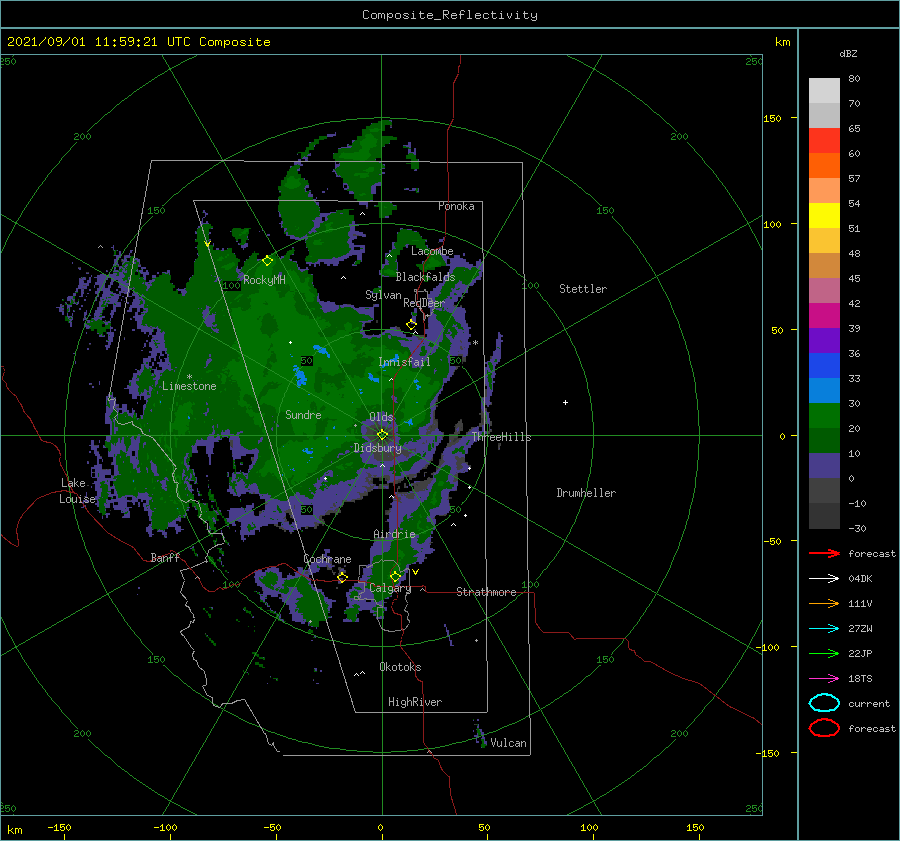Click the Drumheller city label
Image resolution: width=900 pixels, height=841 pixels.
[x=586, y=493]
